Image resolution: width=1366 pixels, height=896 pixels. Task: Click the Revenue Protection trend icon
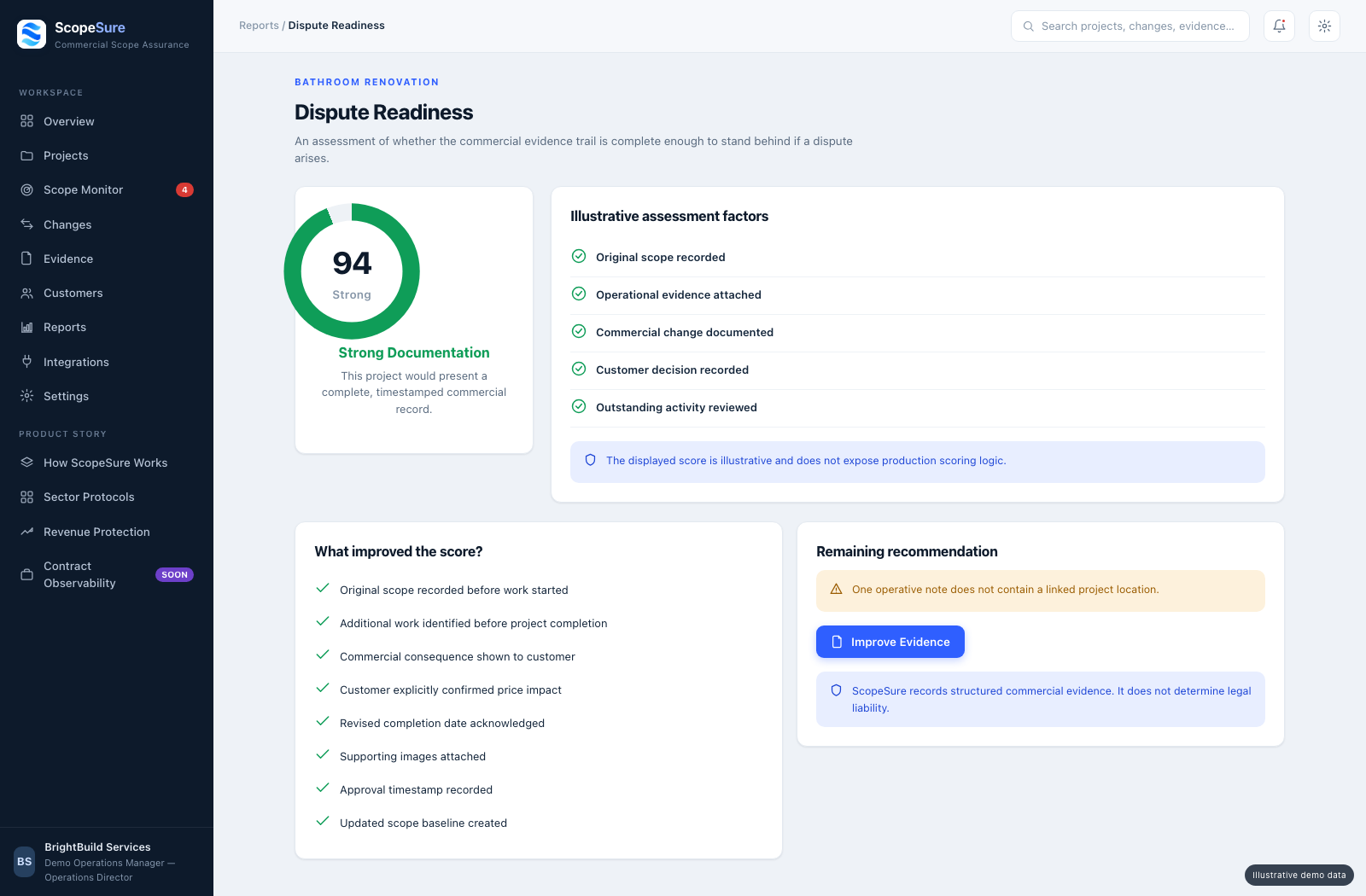(27, 532)
